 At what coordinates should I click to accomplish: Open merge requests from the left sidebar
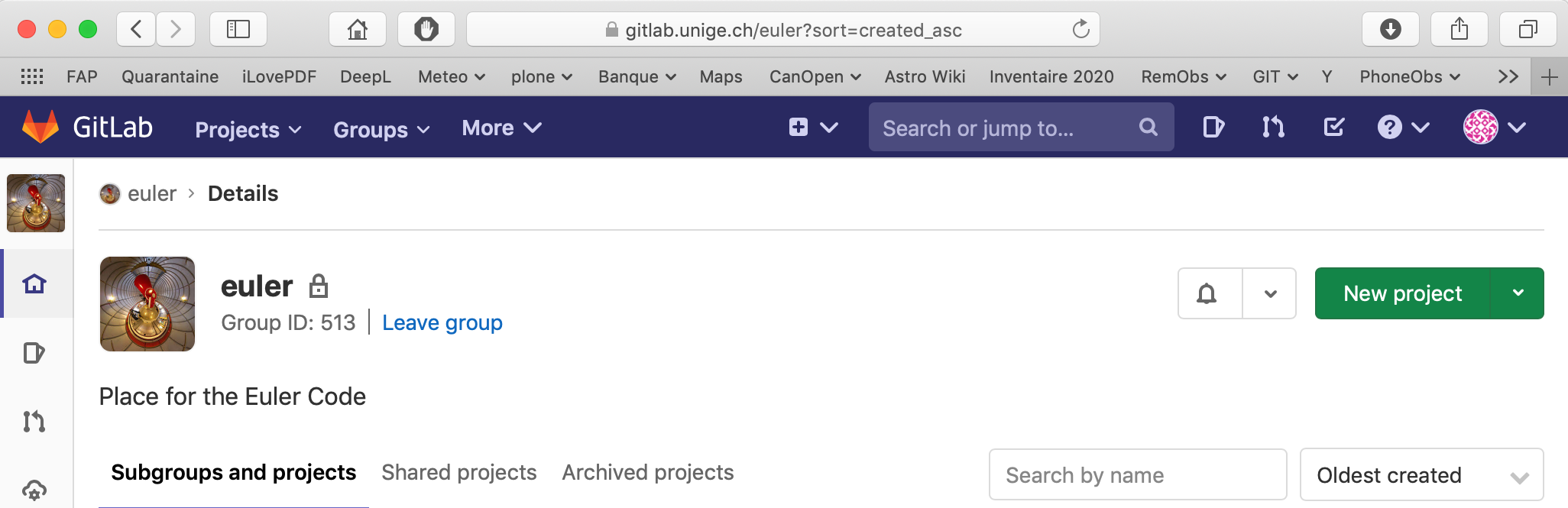tap(35, 421)
